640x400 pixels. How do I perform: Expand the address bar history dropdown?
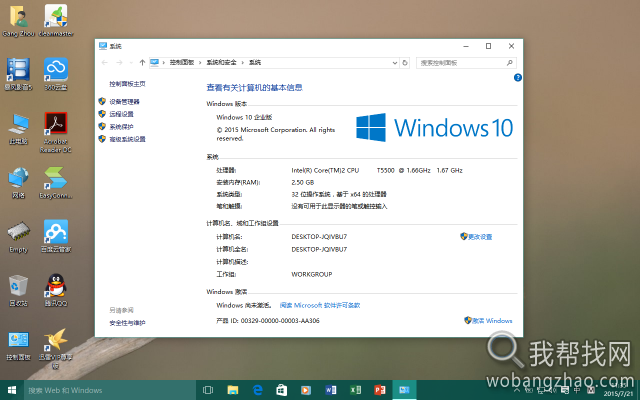395,63
